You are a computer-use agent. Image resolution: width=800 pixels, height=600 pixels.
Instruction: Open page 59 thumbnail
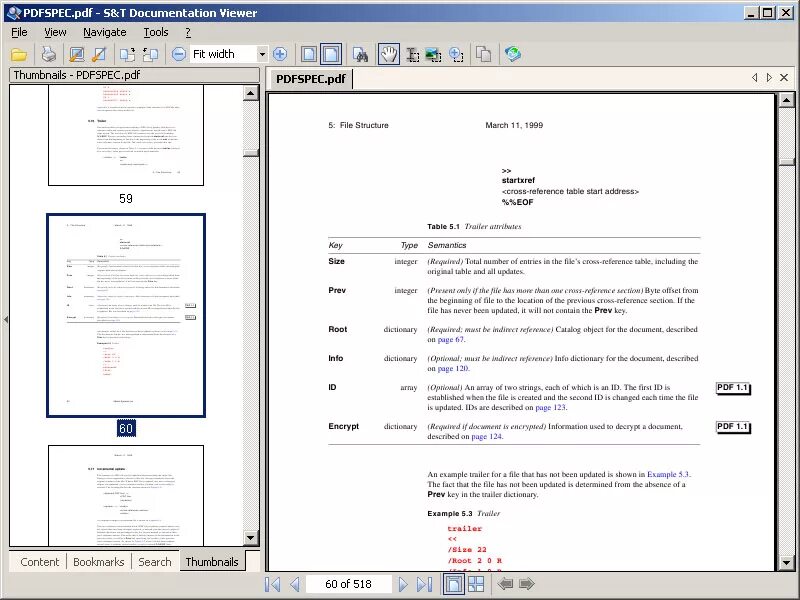pyautogui.click(x=126, y=135)
